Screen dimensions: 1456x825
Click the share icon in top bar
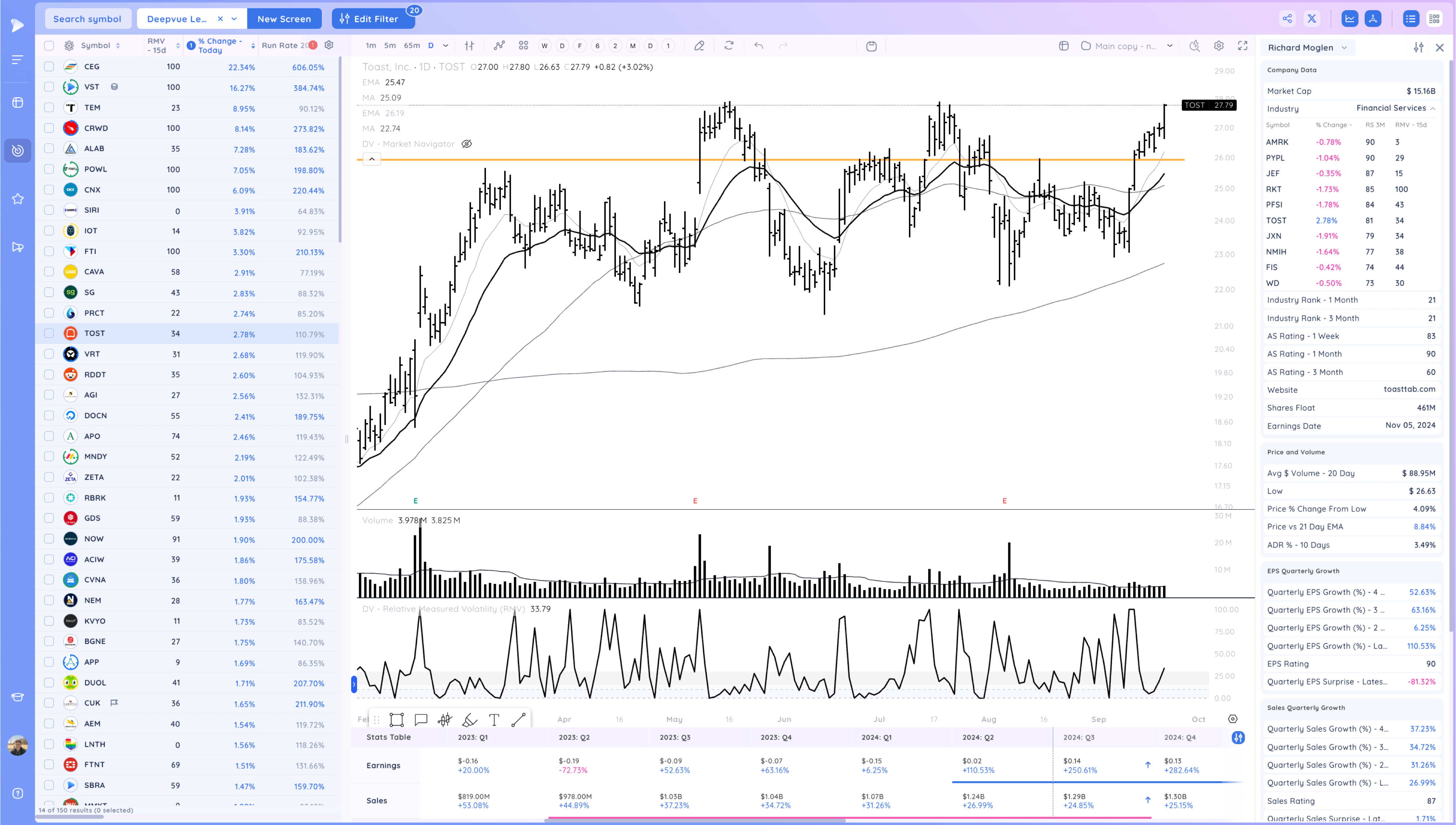(1287, 19)
